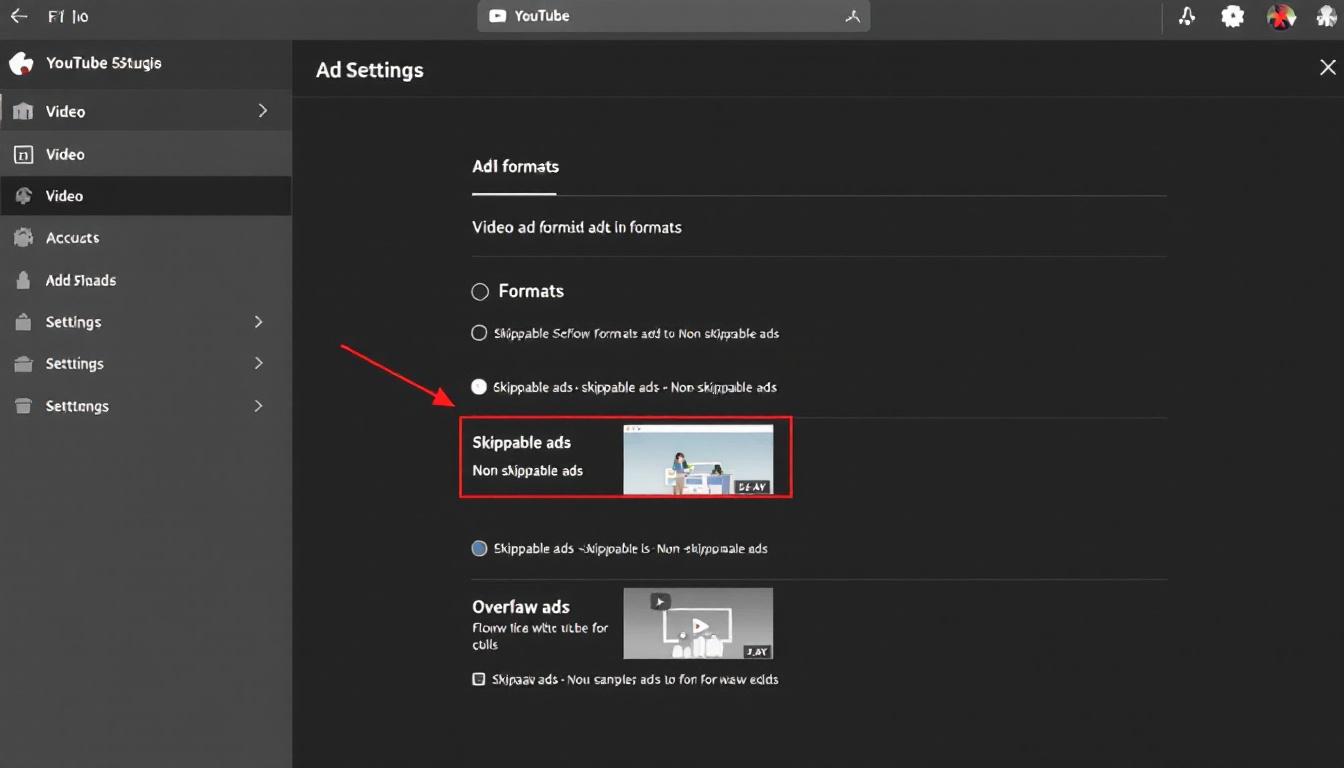
Task: Select the Skippable ads option in red box
Action: (625, 457)
